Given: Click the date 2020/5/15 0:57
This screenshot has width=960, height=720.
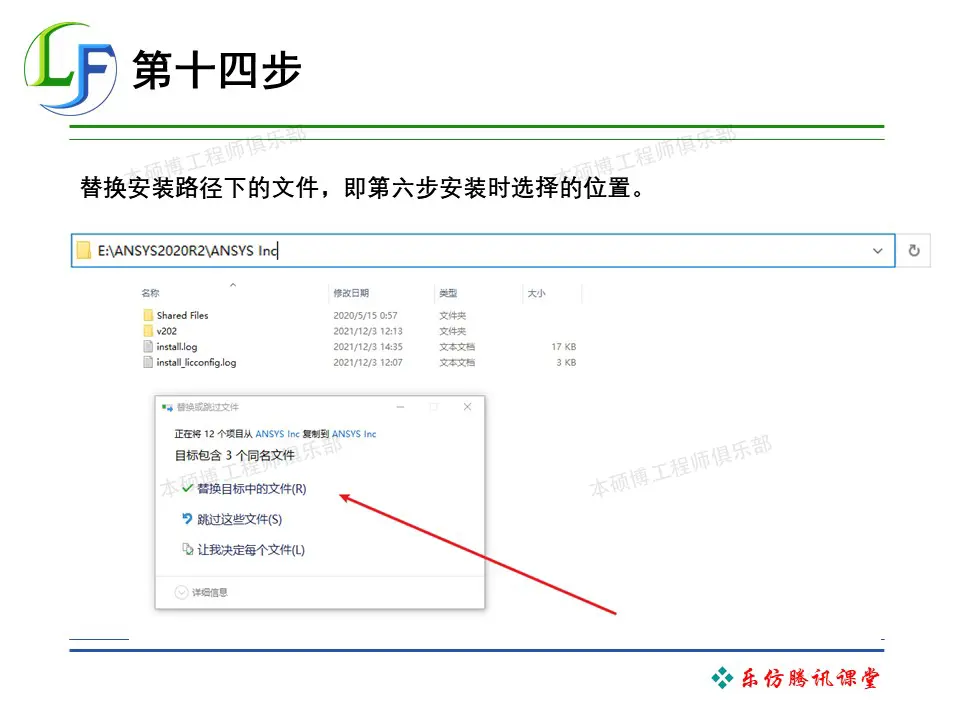Looking at the screenshot, I should pos(366,315).
